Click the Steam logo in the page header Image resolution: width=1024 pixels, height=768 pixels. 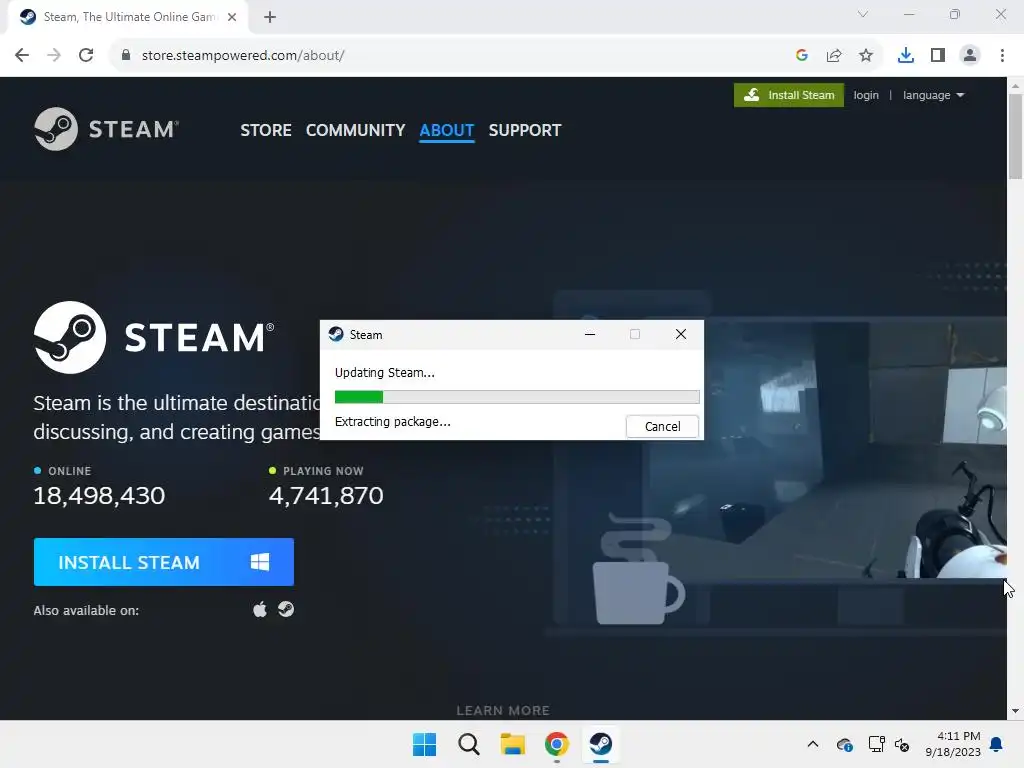[106, 129]
